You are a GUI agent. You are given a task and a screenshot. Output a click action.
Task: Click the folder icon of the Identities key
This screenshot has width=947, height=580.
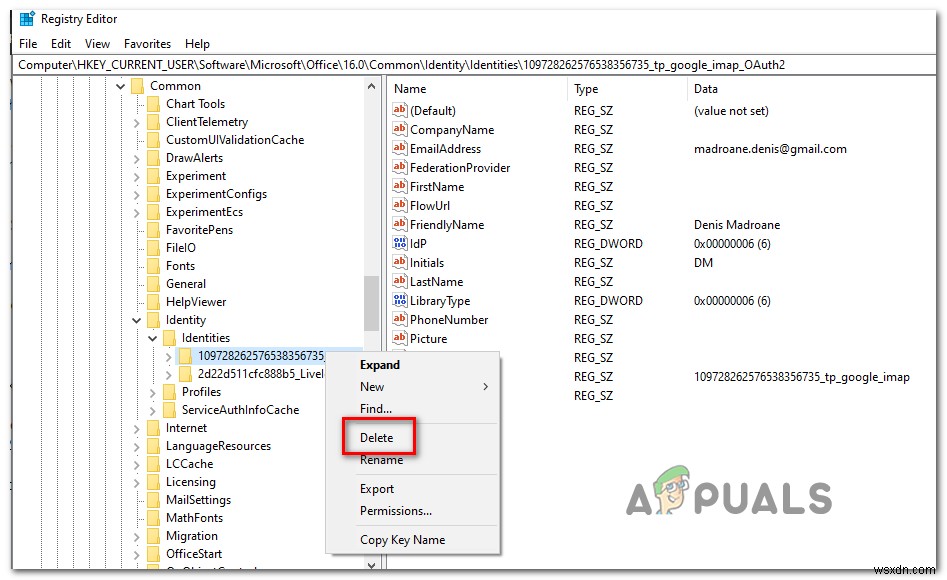tap(172, 338)
